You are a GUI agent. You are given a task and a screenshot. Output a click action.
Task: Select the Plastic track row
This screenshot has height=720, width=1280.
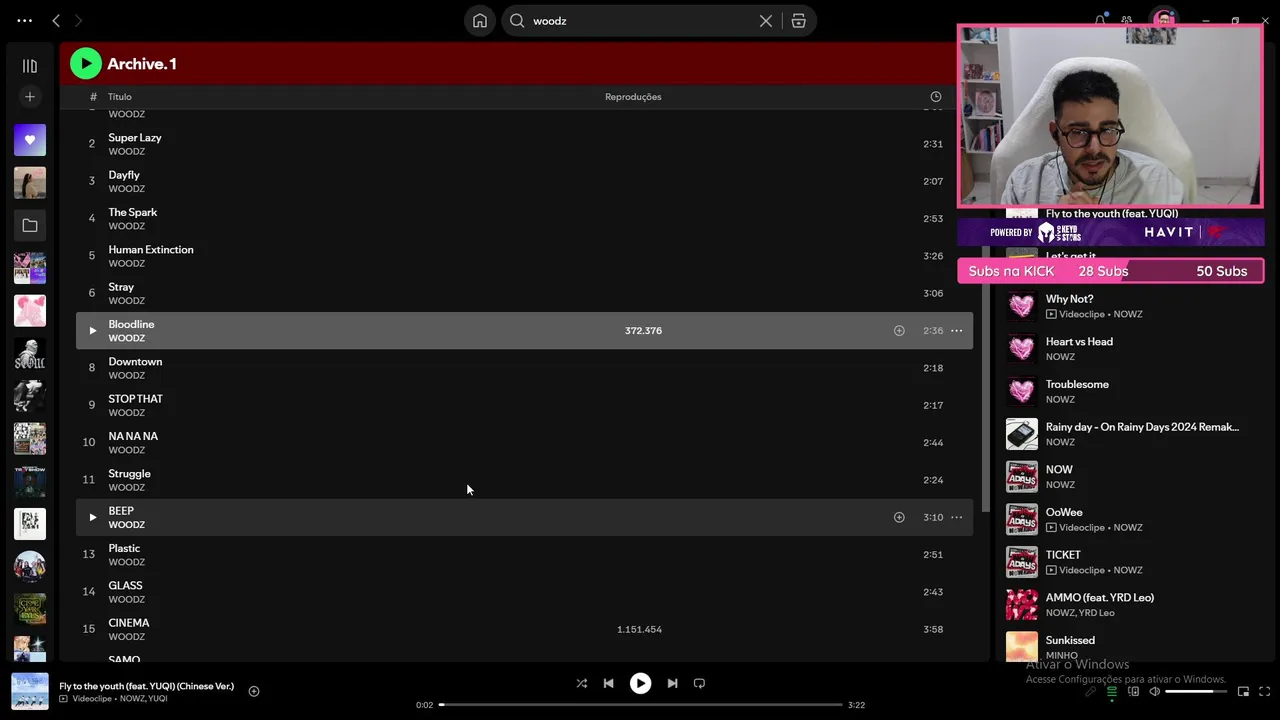tap(524, 555)
